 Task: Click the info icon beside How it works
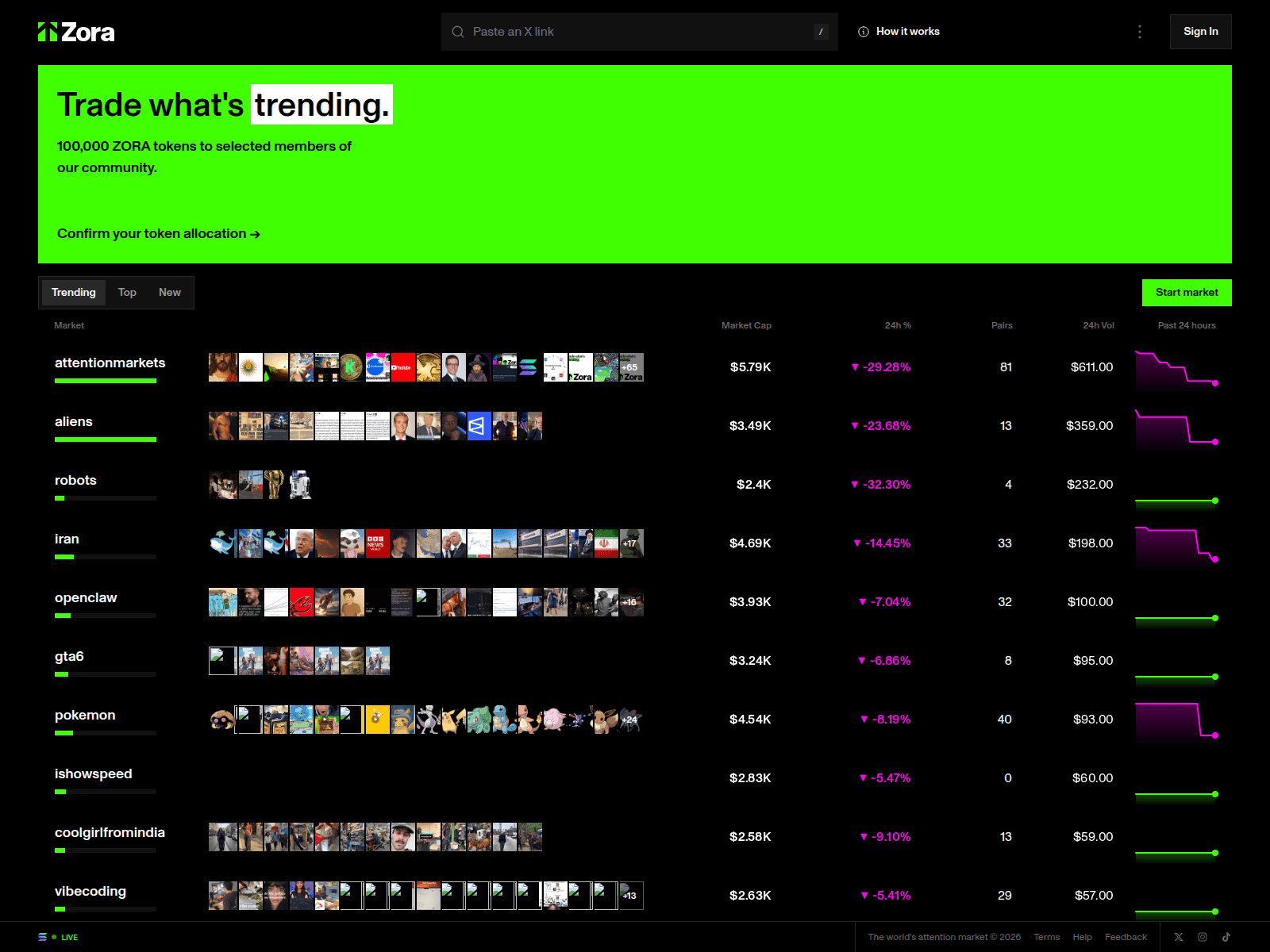pyautogui.click(x=864, y=32)
